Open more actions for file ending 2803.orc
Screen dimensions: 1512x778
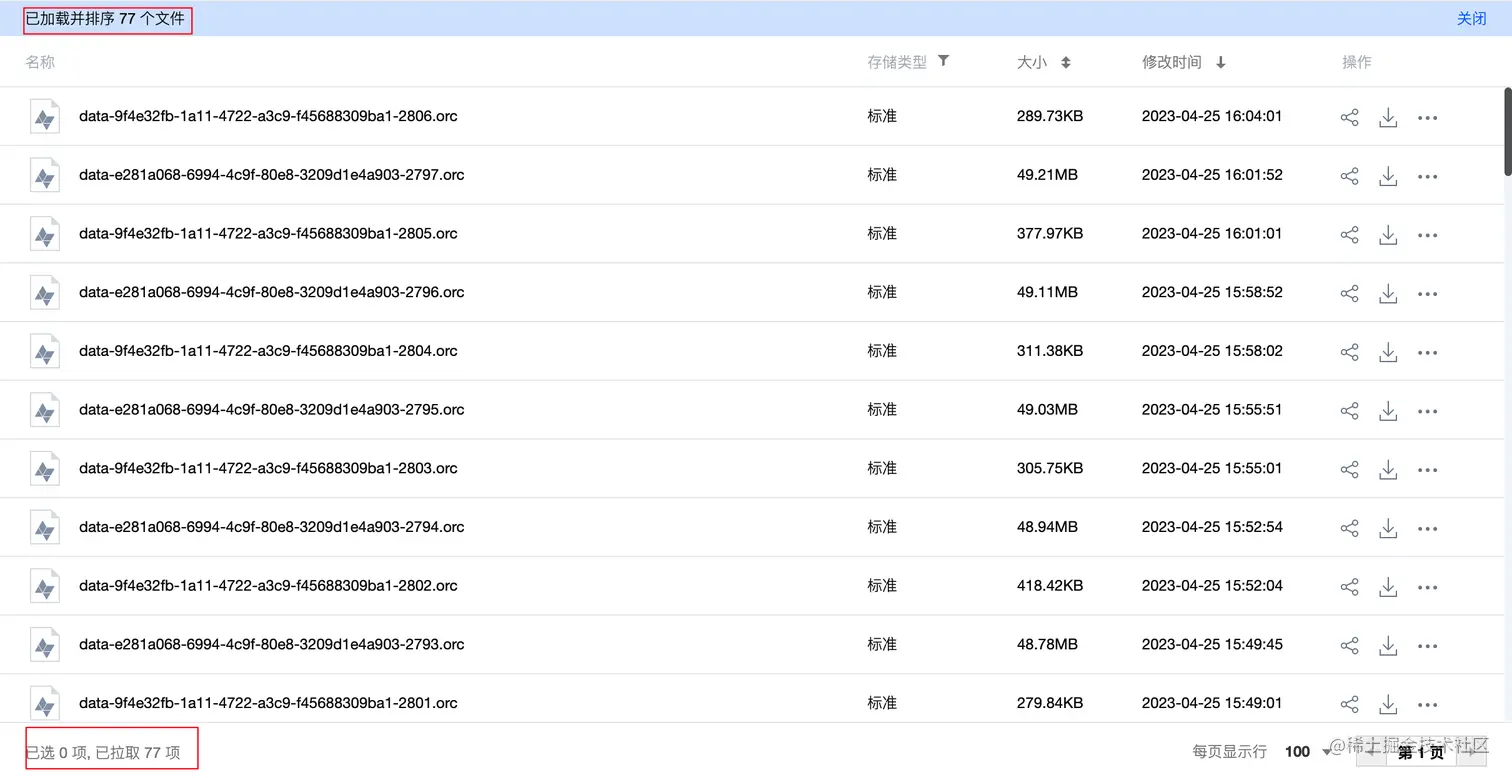1427,471
